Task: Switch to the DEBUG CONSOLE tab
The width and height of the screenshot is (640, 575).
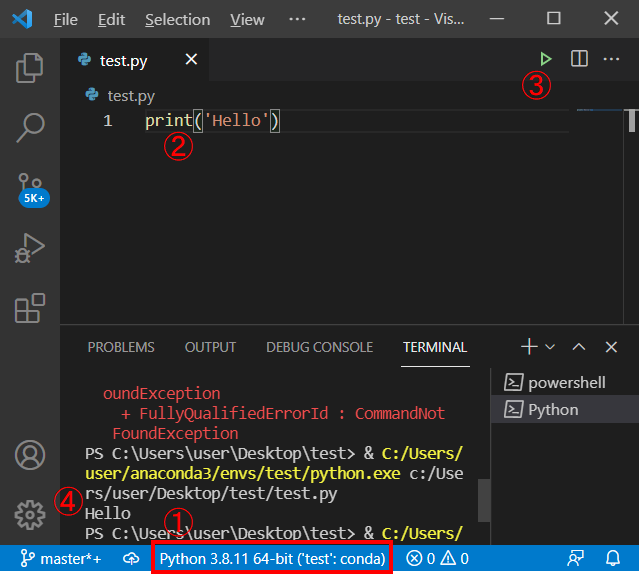Action: (x=319, y=347)
